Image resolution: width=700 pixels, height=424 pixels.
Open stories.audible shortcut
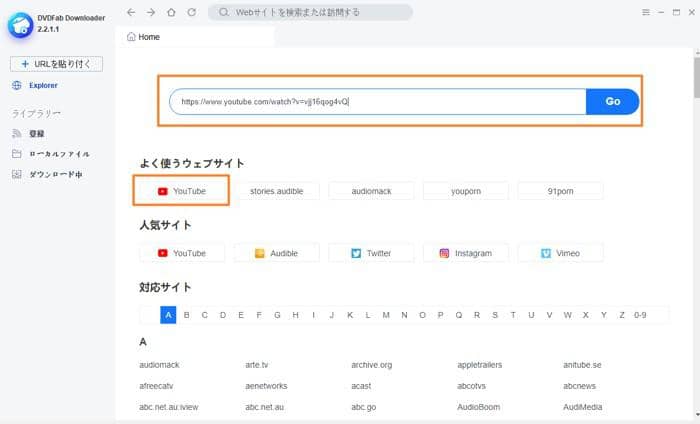(276, 191)
